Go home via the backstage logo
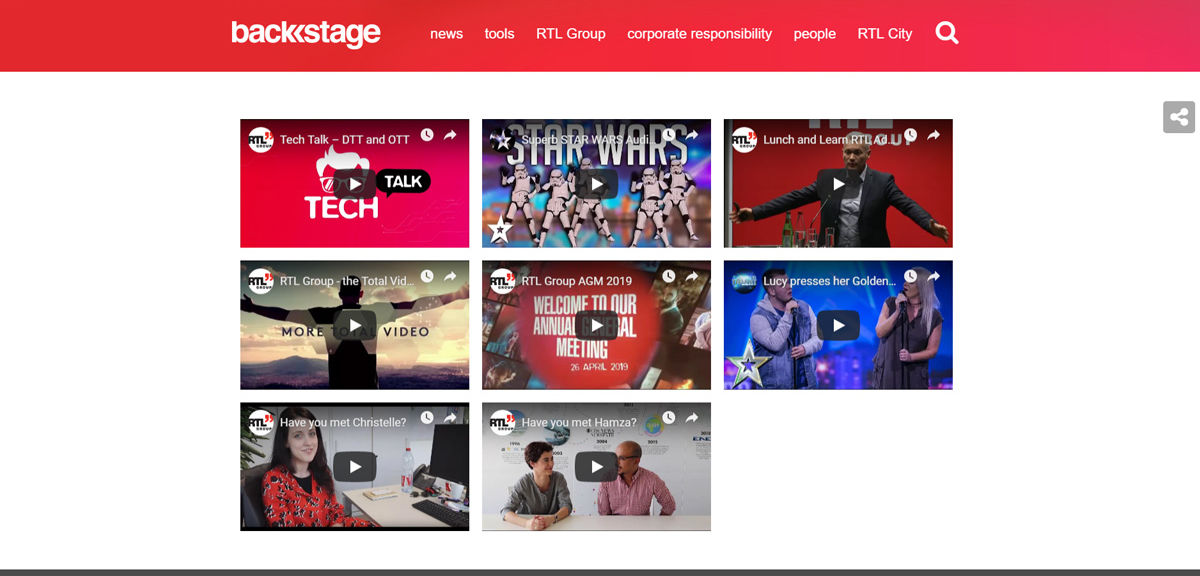The height and width of the screenshot is (576, 1200). pyautogui.click(x=306, y=33)
